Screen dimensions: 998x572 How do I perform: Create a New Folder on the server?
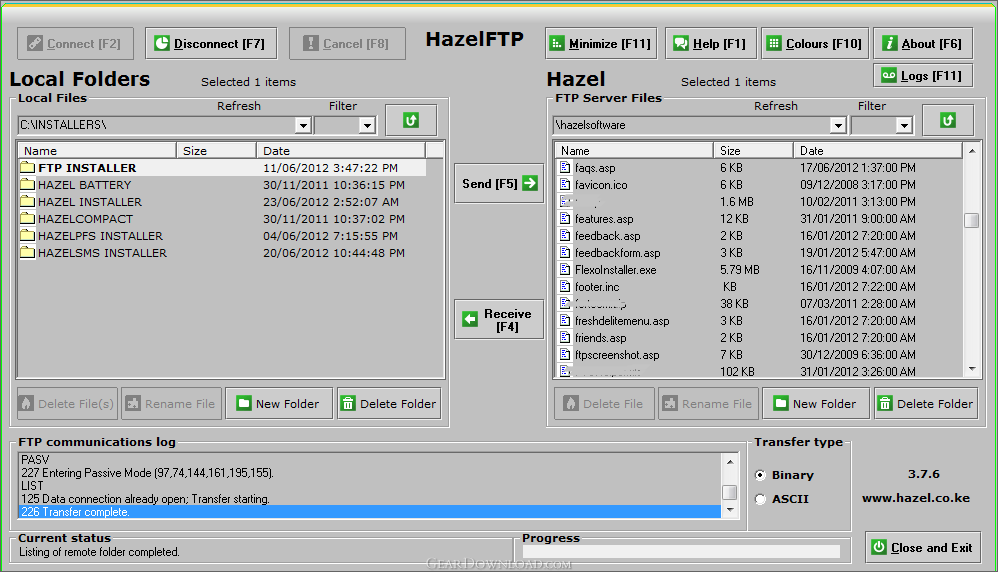pos(816,403)
